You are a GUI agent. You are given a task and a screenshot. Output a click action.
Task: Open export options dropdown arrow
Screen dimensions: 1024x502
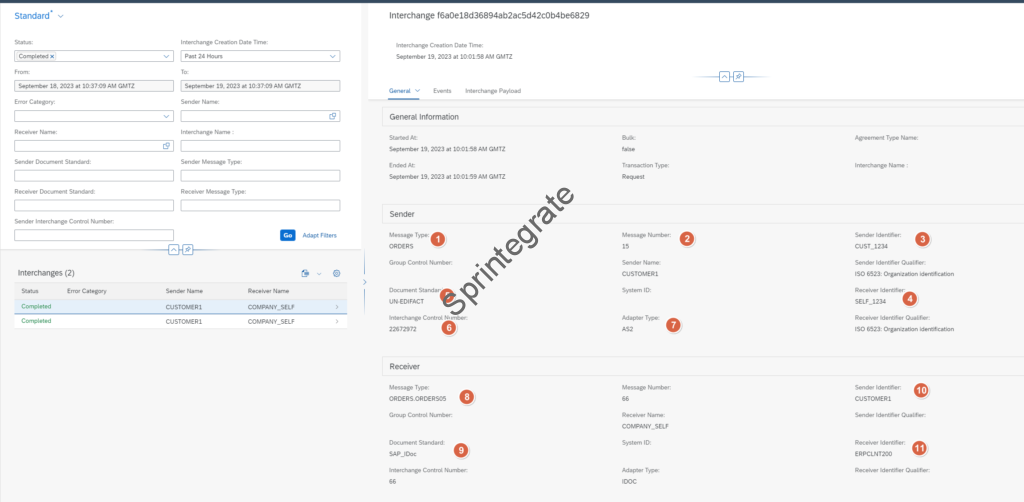[319, 273]
